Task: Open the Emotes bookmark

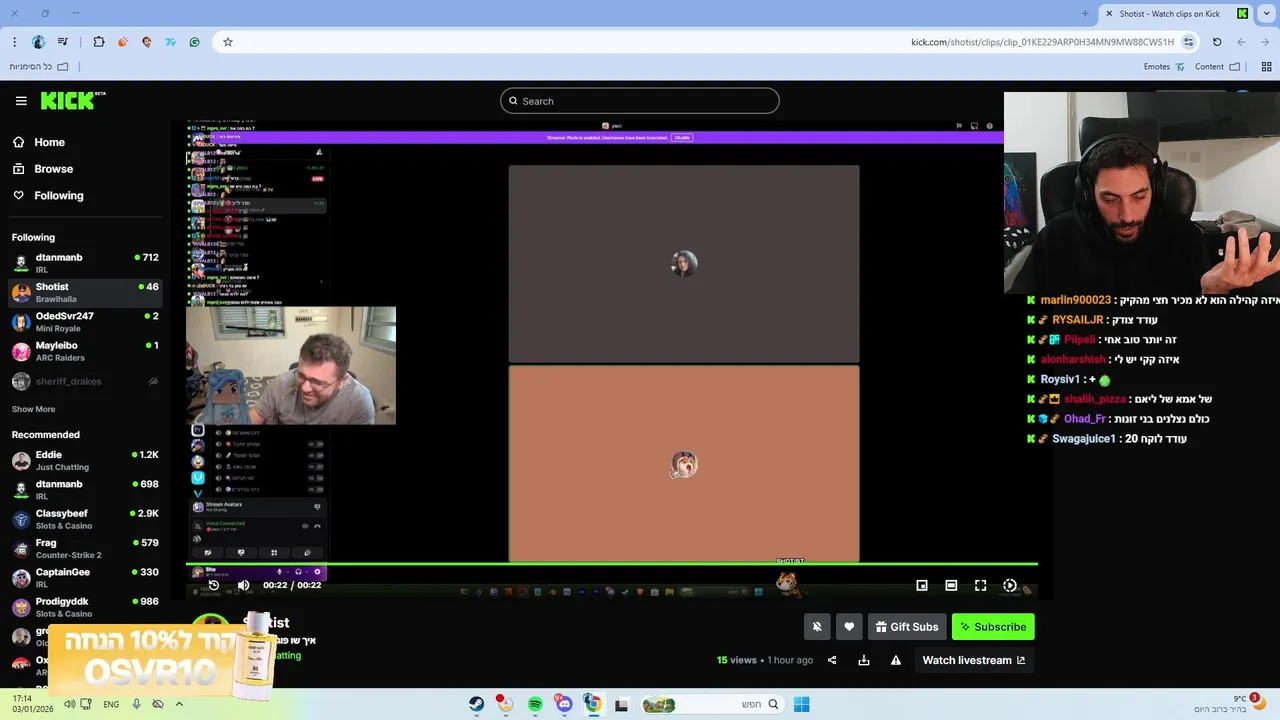Action: [x=1164, y=67]
